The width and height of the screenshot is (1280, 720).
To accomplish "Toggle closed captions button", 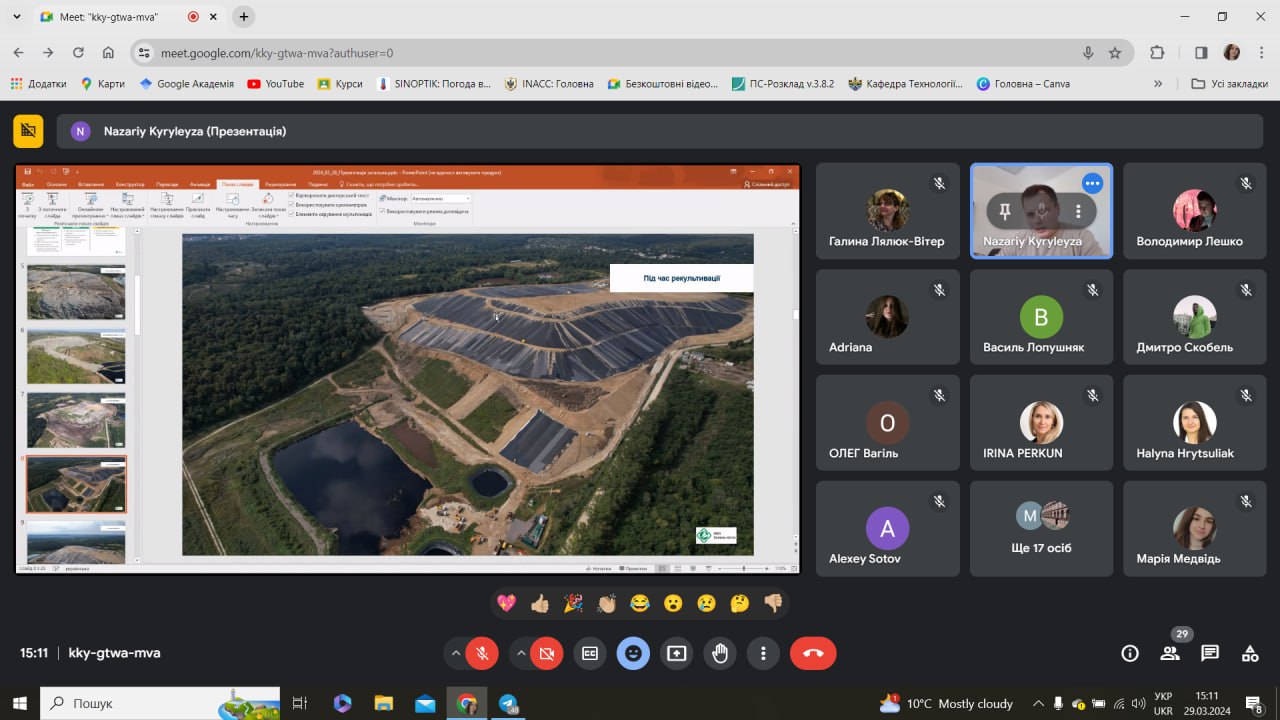I will click(590, 653).
